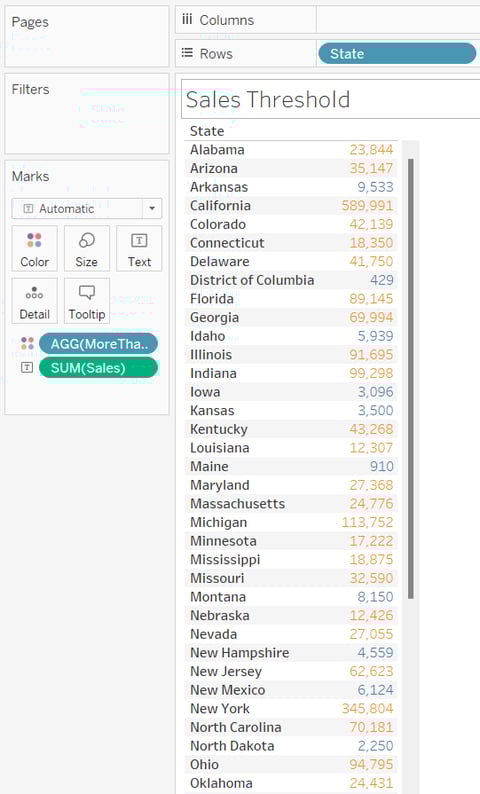480x794 pixels.
Task: Click the vertical scrollbar of the table
Action: (411, 379)
